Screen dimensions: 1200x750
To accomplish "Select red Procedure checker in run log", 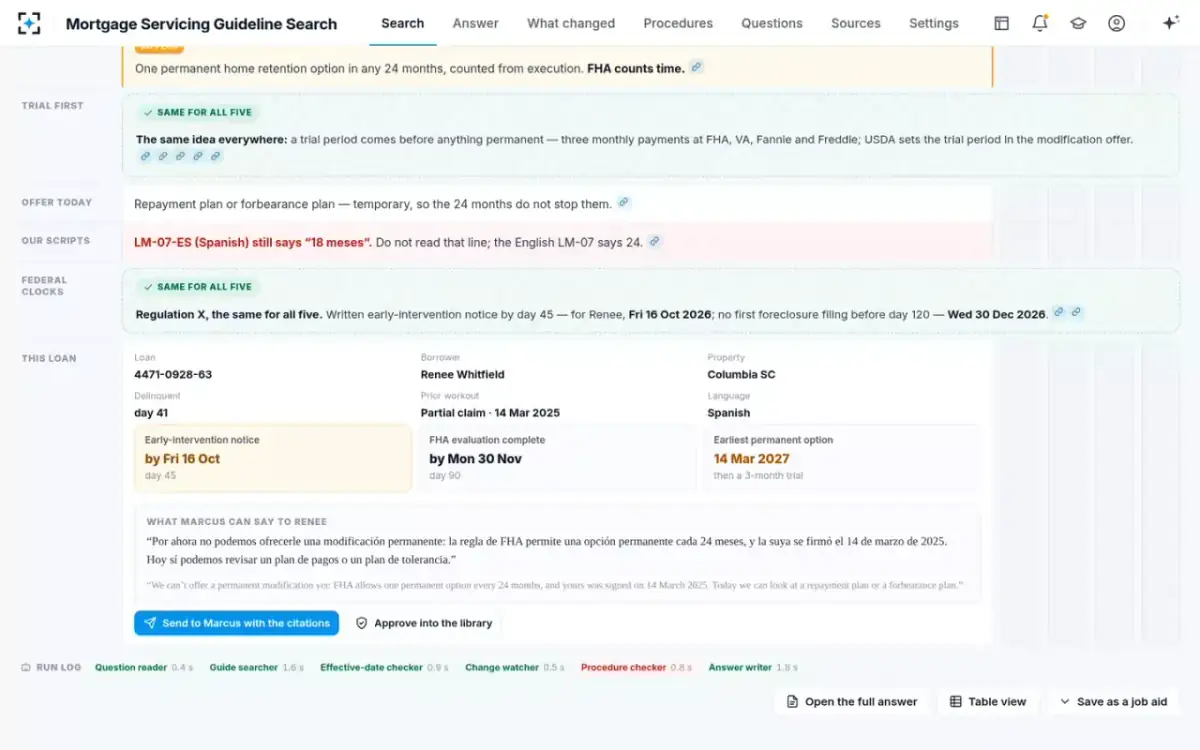I will [x=623, y=667].
